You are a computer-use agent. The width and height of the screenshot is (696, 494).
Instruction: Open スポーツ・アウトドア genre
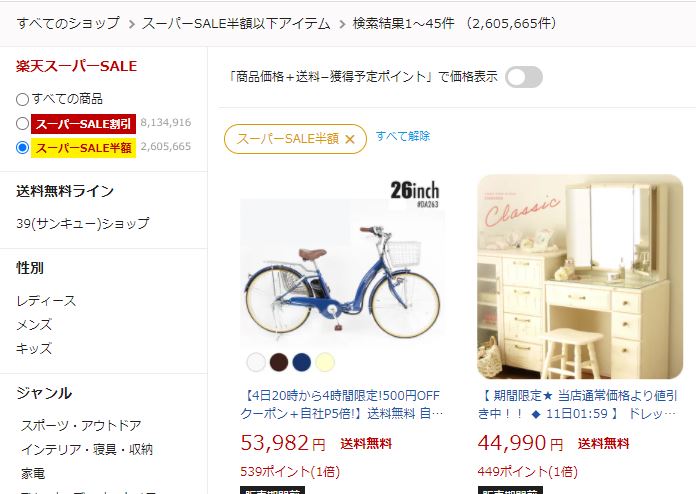81,426
